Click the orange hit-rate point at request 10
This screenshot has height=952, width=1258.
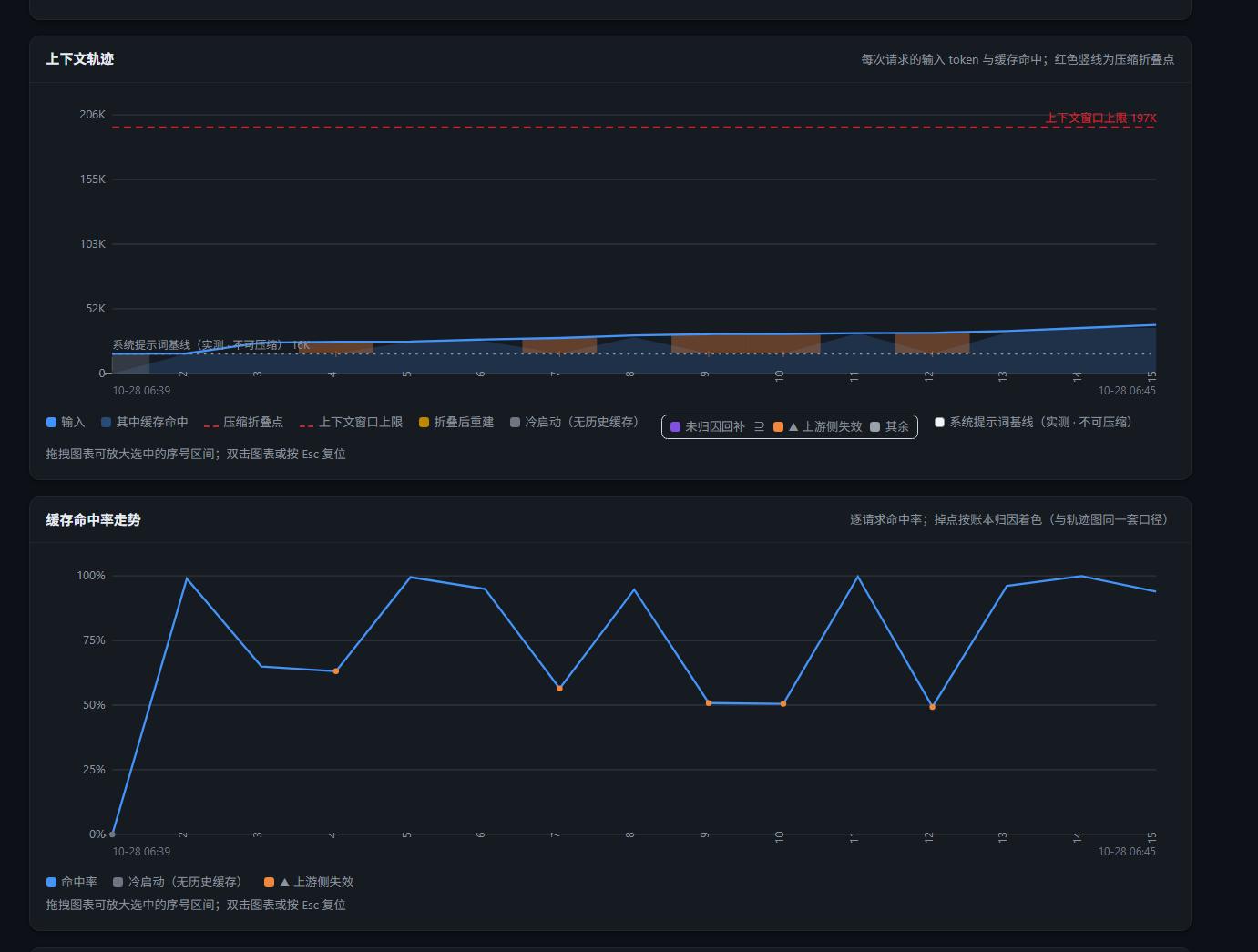click(783, 704)
